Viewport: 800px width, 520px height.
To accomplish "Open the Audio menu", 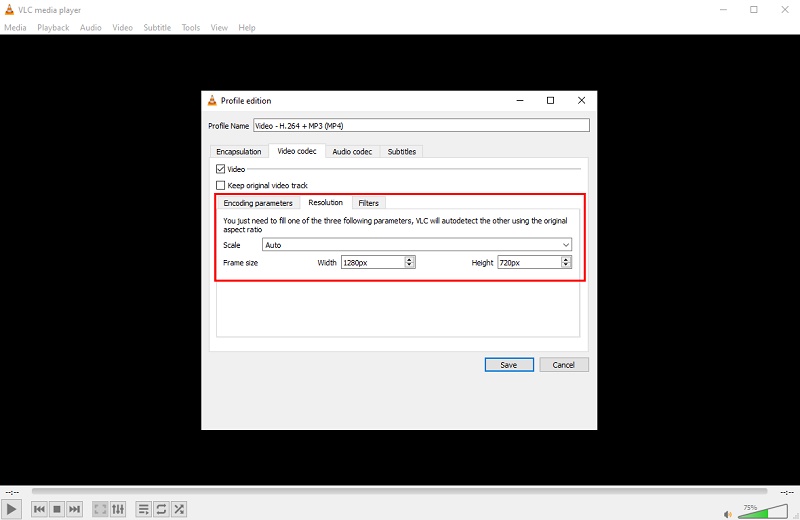I will click(91, 28).
